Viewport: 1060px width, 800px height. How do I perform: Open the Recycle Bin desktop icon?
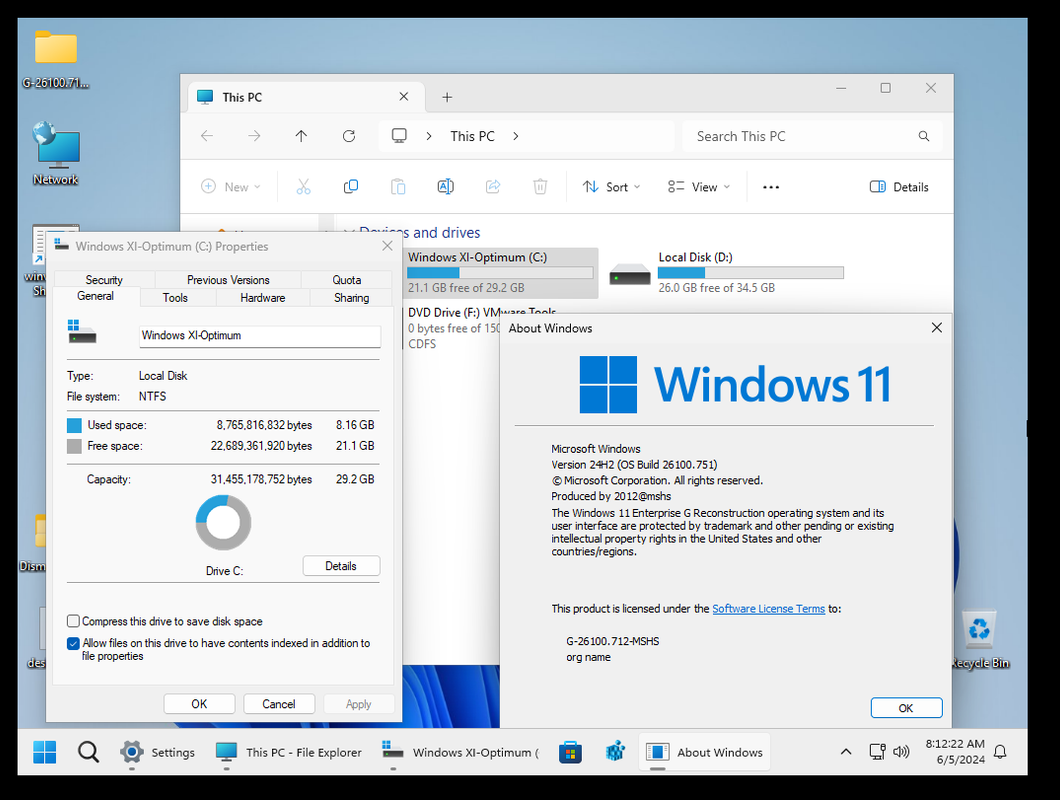coord(980,638)
